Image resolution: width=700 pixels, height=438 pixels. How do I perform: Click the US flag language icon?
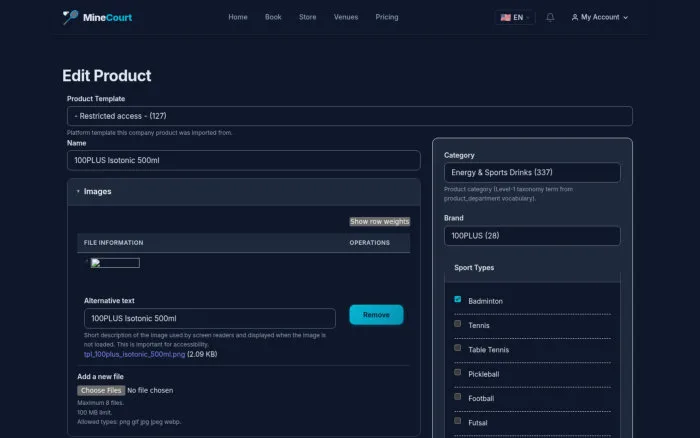505,17
